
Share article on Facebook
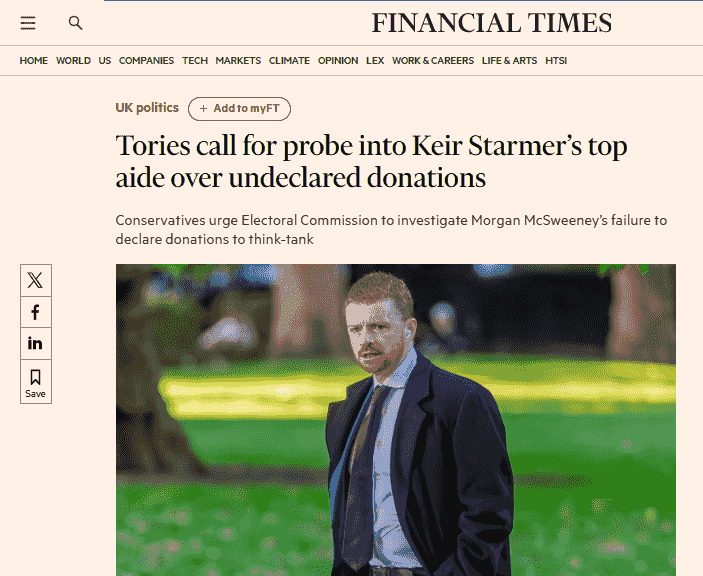(x=35, y=312)
